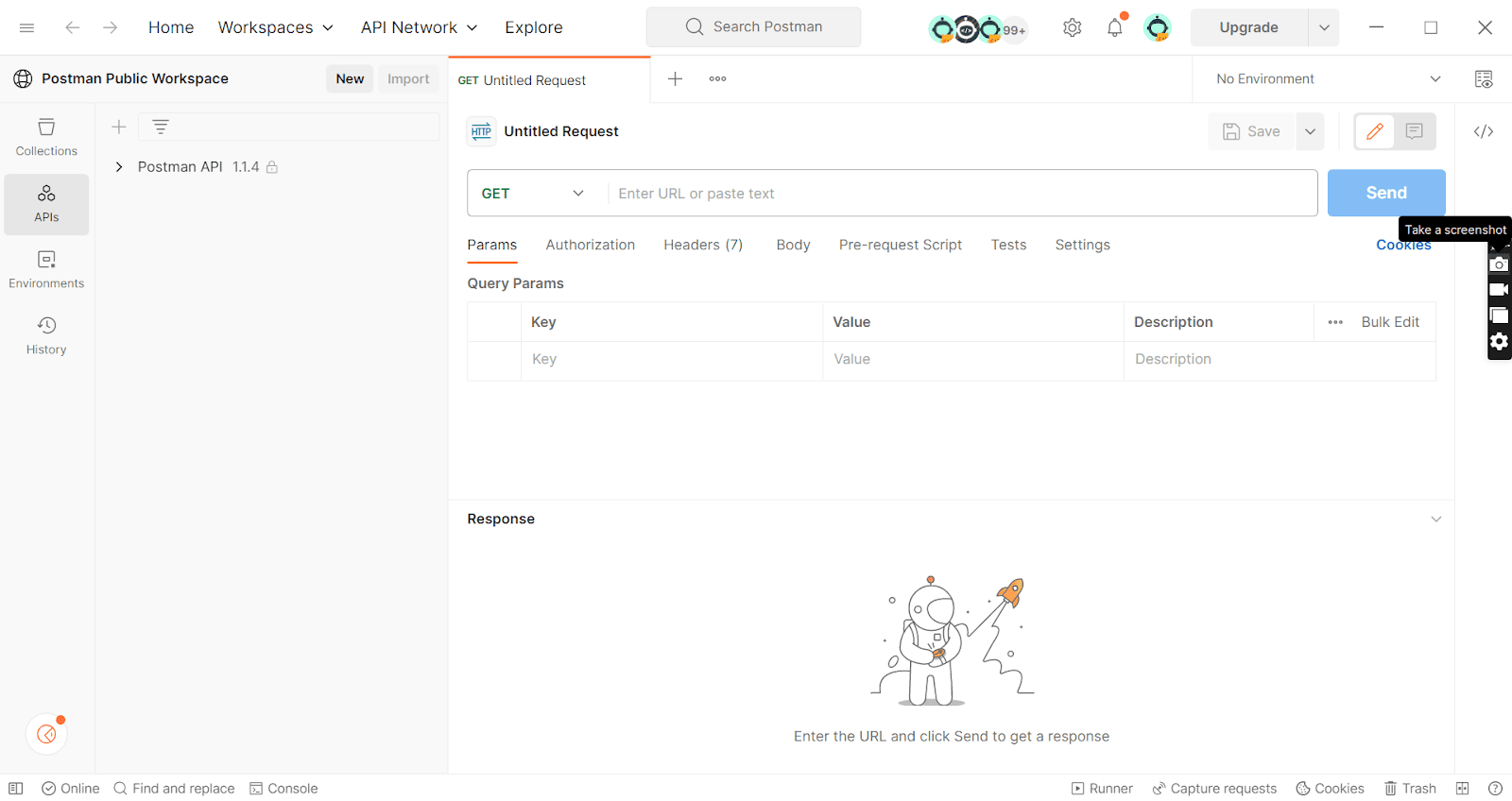Image resolution: width=1512 pixels, height=801 pixels.
Task: Open the notifications bell
Action: 1115,27
